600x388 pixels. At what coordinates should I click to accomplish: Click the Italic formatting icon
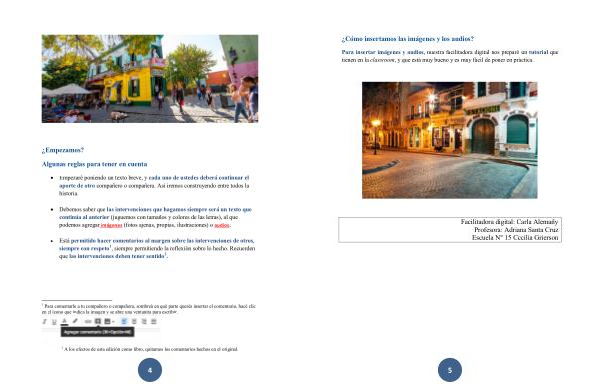tap(44, 321)
